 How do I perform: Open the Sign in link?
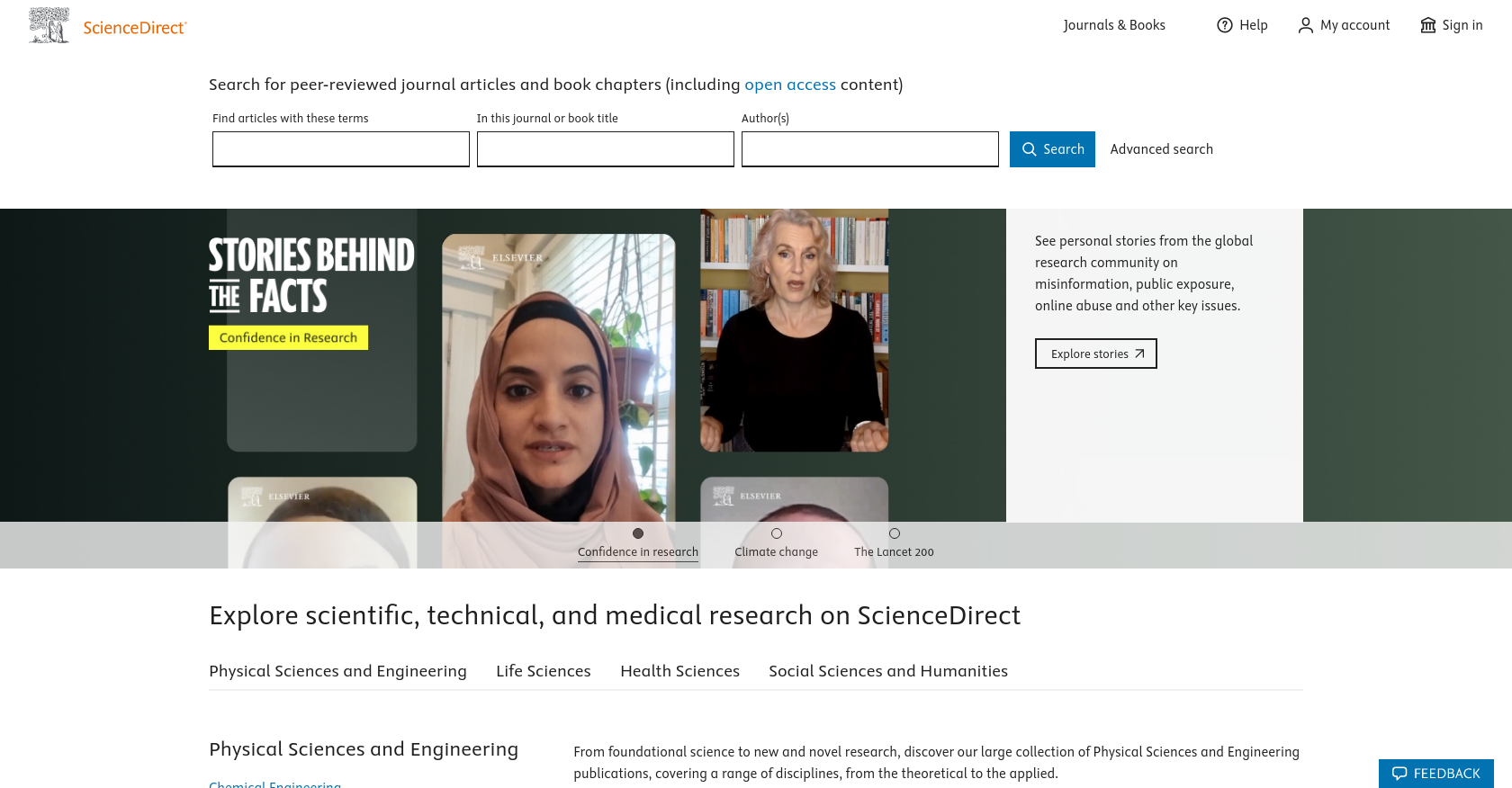pos(1462,25)
